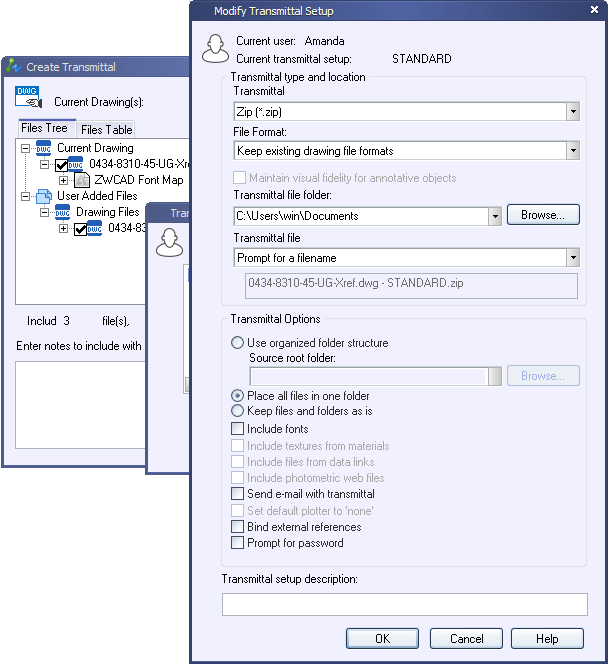Collapse the User Added Files node
This screenshot has width=608, height=664.
(x=25, y=196)
